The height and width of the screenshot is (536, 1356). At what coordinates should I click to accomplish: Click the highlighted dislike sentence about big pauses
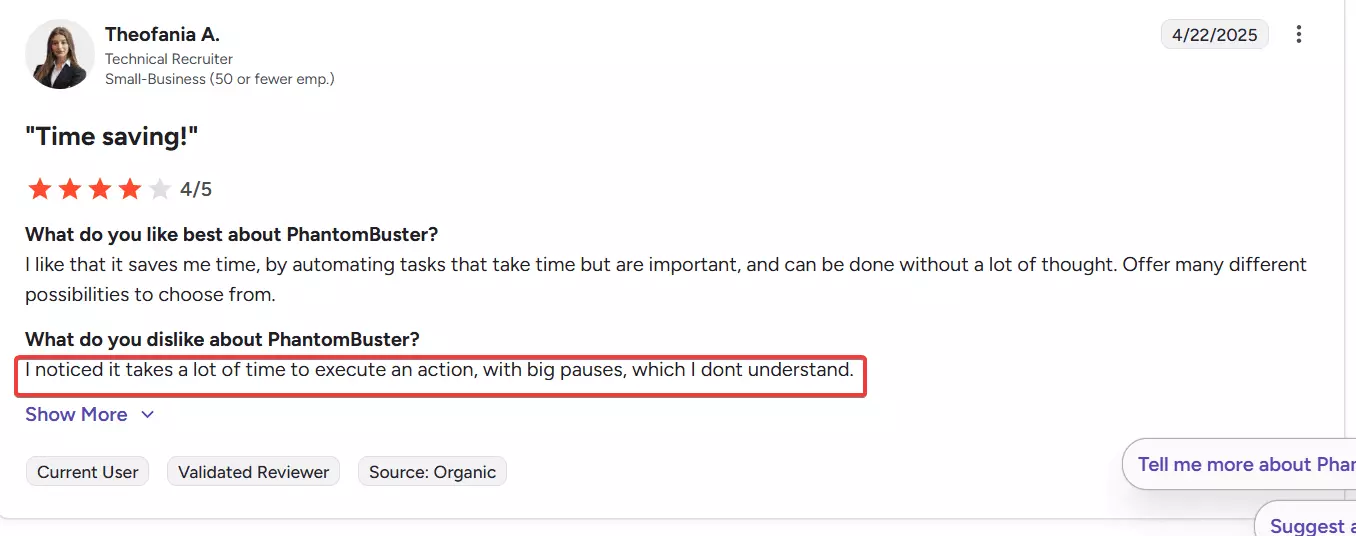pyautogui.click(x=439, y=370)
